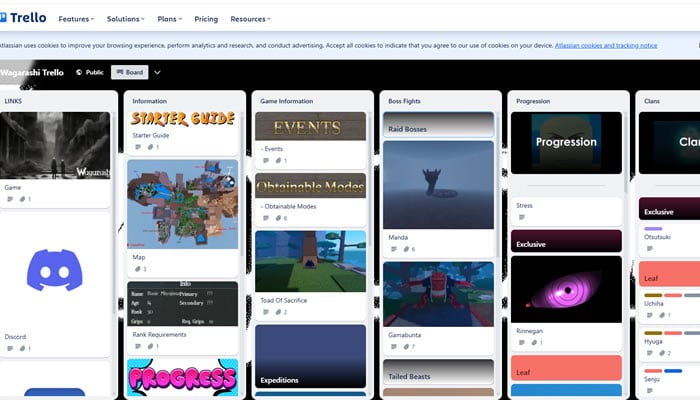Click attachment icon on Map card
Image resolution: width=700 pixels, height=400 pixels.
tap(138, 269)
